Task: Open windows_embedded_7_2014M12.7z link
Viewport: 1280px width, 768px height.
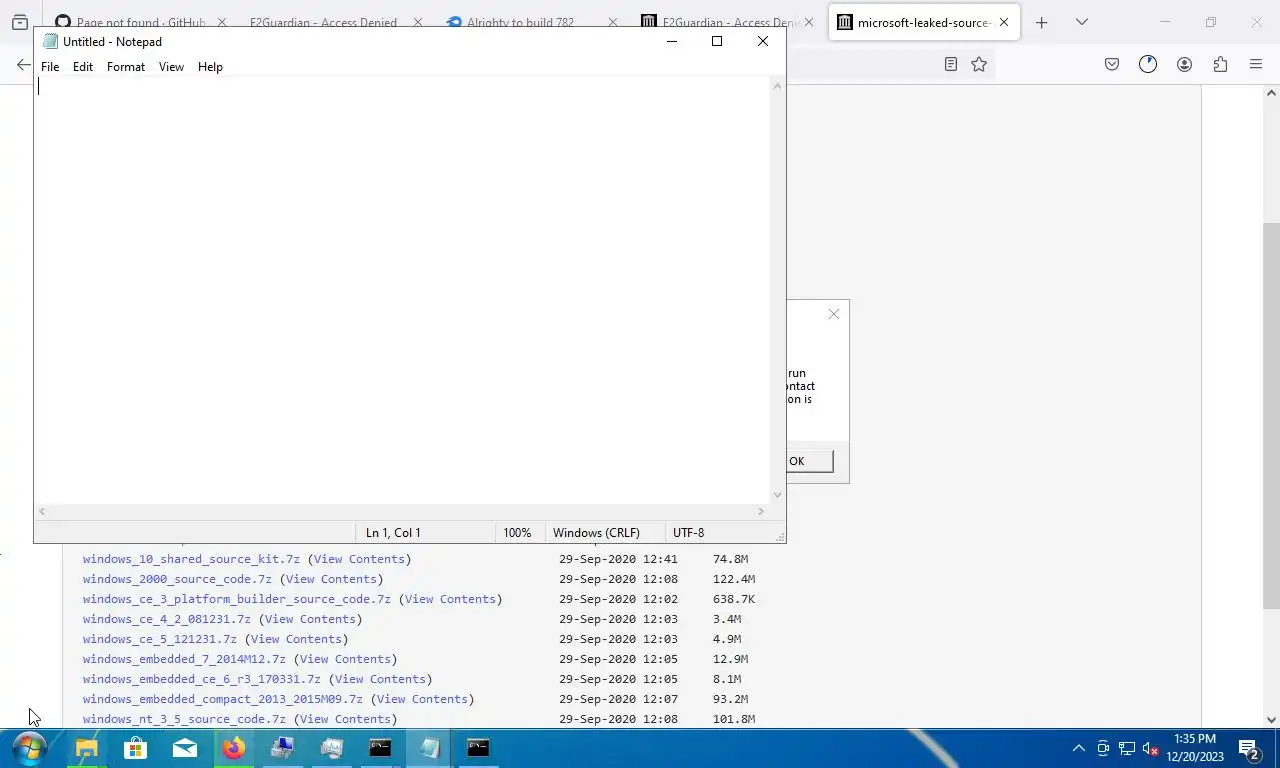Action: coord(184,659)
